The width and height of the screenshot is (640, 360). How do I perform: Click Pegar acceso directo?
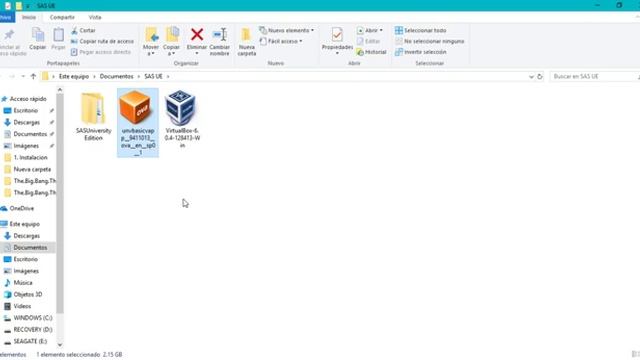[101, 52]
